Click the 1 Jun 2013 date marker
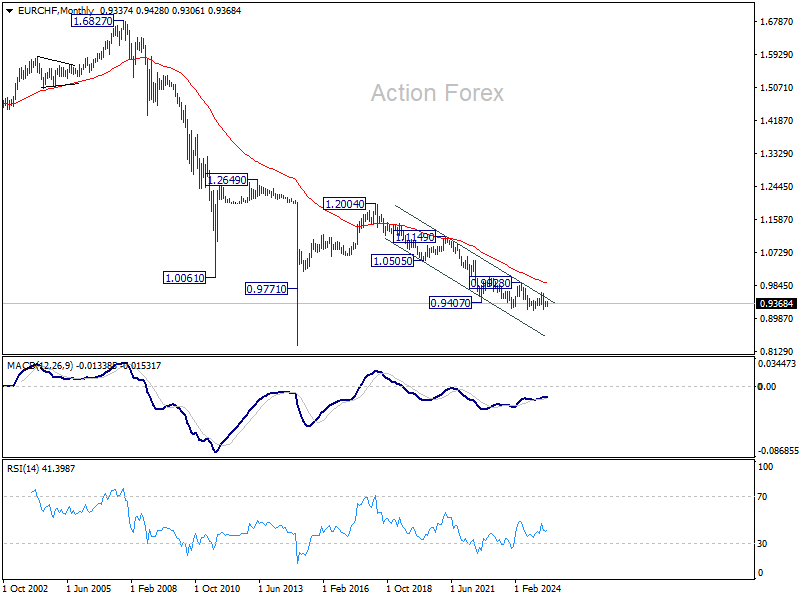 point(281,588)
